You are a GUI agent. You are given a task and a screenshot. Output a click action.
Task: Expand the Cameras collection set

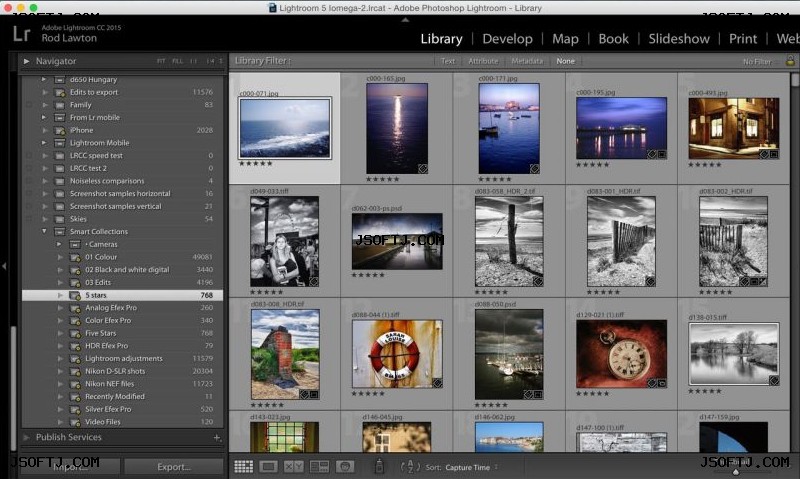click(59, 244)
